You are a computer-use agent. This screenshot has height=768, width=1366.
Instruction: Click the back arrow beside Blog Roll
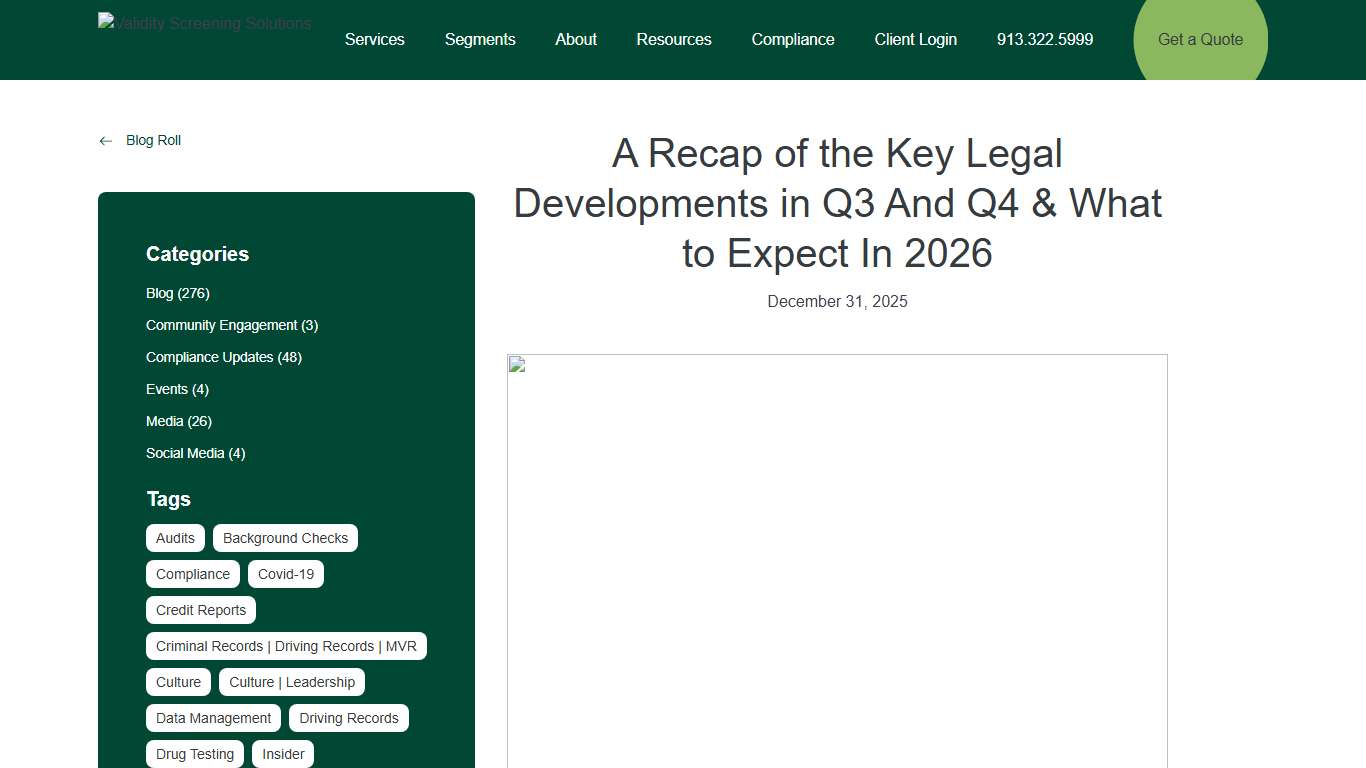(x=105, y=140)
